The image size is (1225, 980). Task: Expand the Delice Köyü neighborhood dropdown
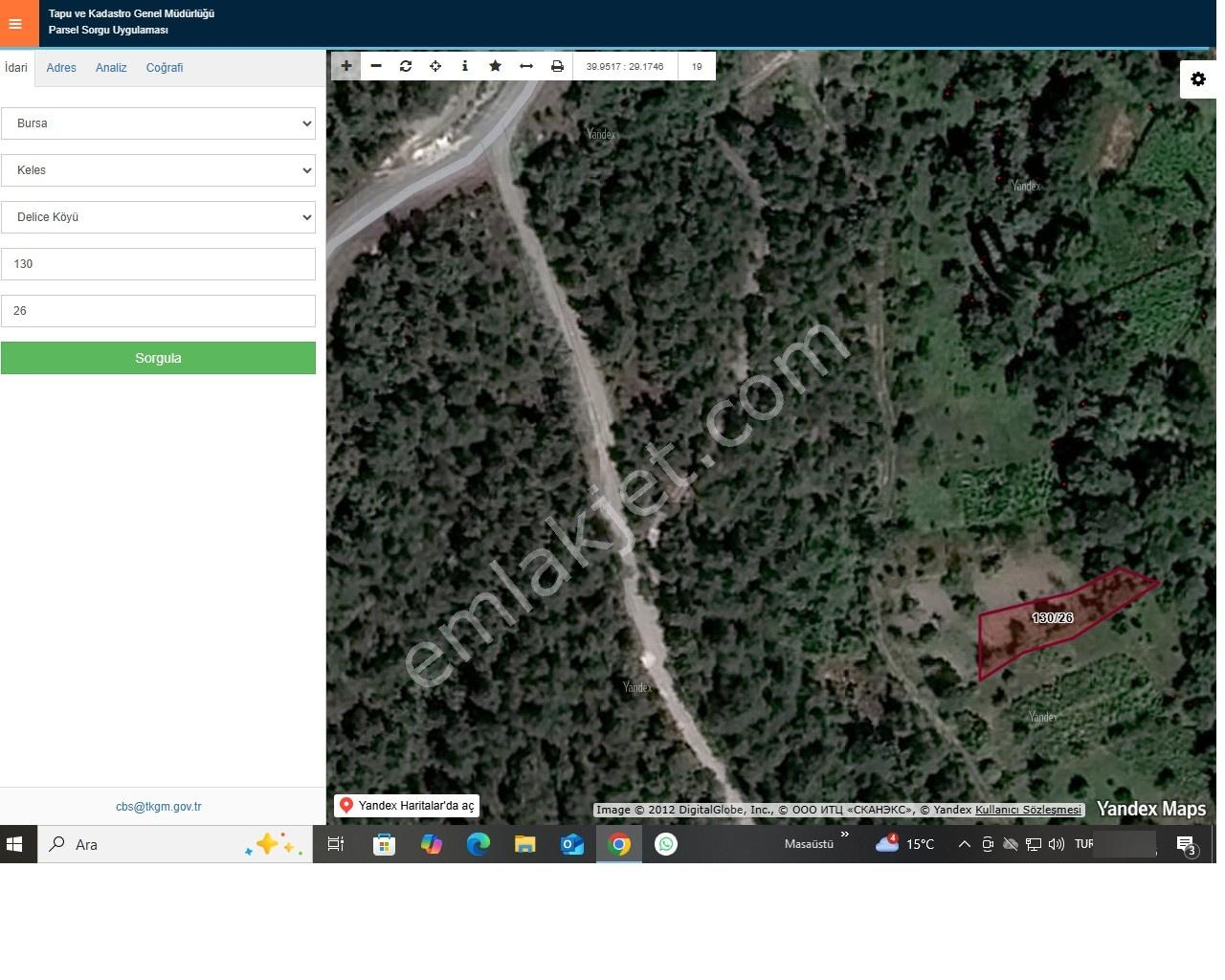(158, 217)
